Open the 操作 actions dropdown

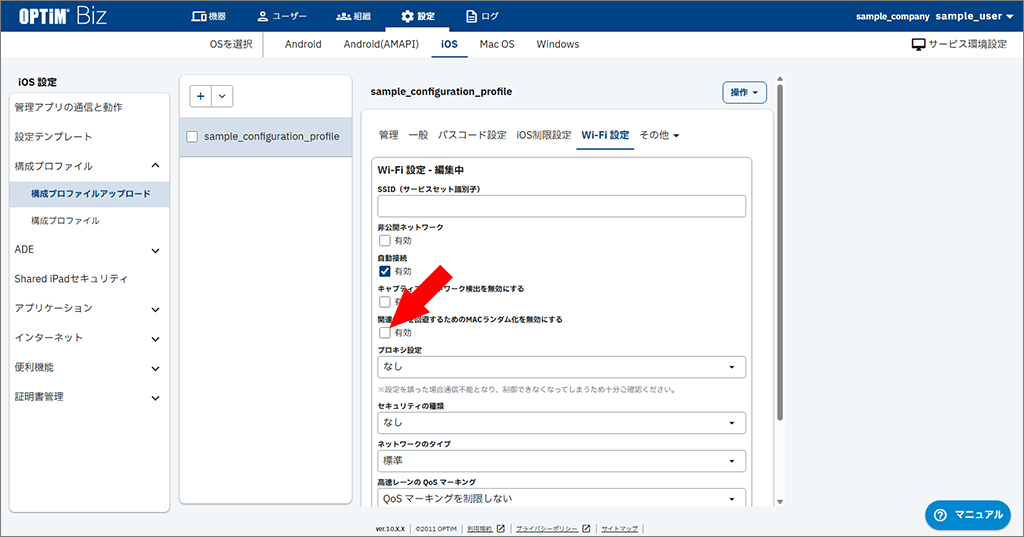pyautogui.click(x=744, y=93)
